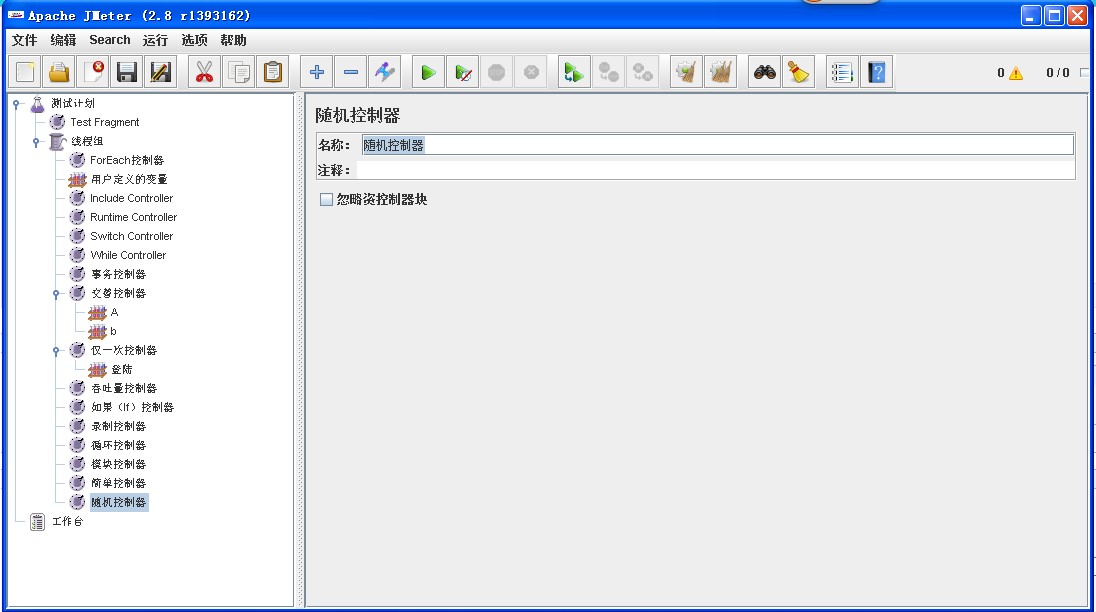
Task: Select sampler A under 交替控制器
Action: click(114, 312)
